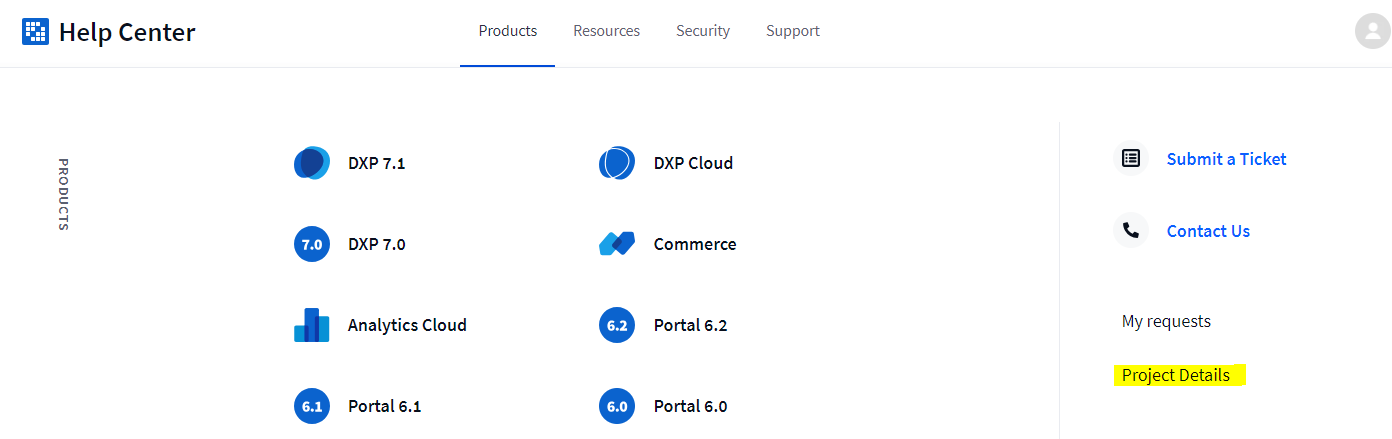Click the Analytics Cloud bar chart icon
The image size is (1392, 439).
click(312, 325)
